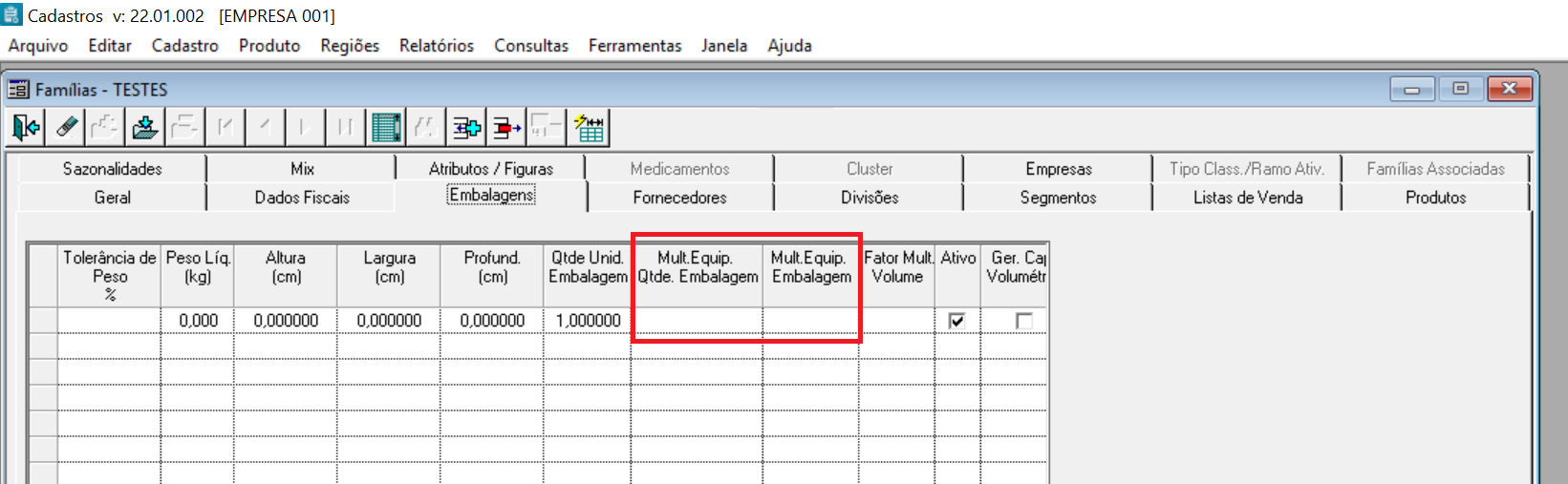Click the Profund. (cm) column header
This screenshot has width=1568, height=484.
click(492, 276)
